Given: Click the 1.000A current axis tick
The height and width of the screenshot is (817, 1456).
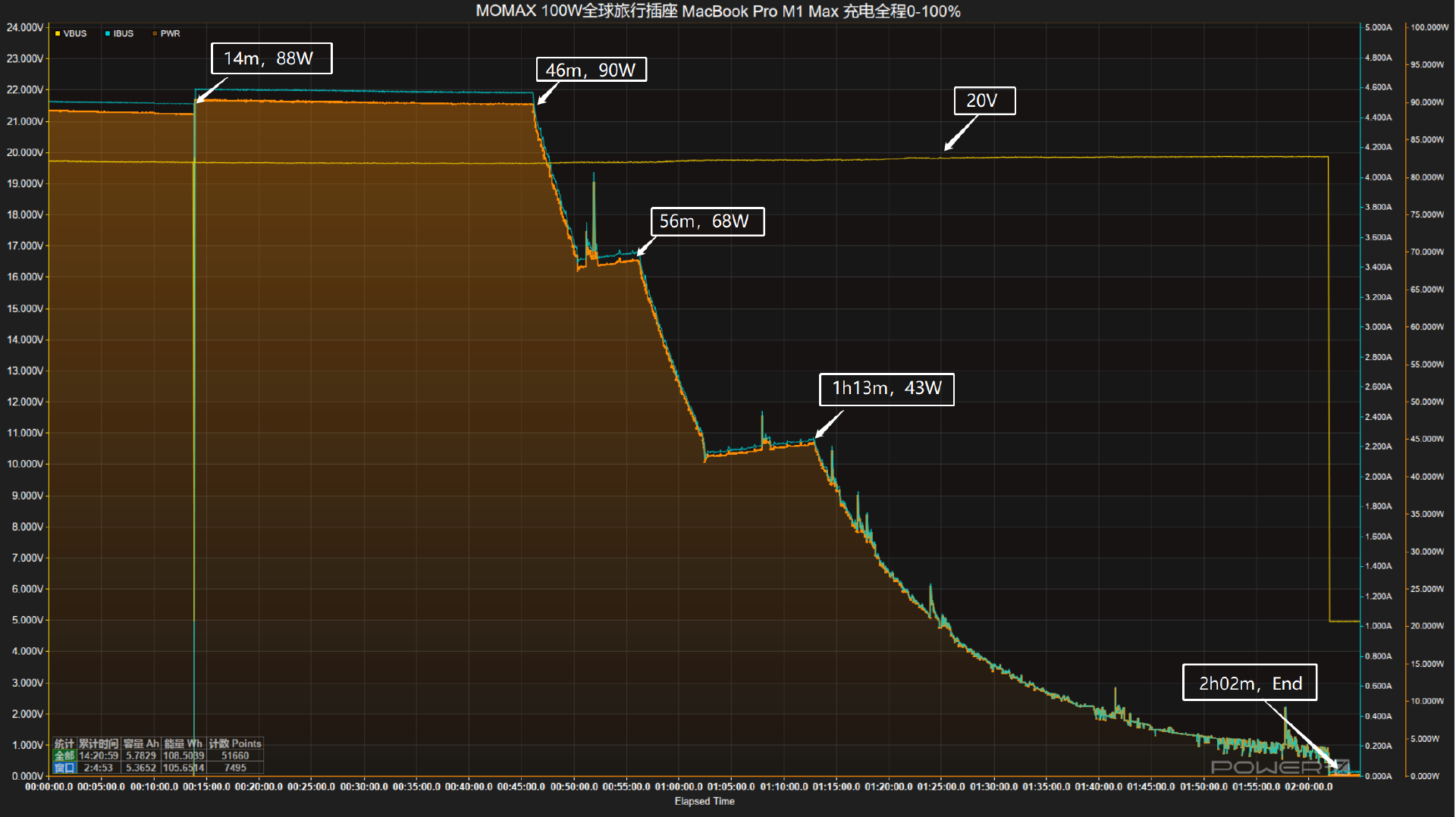Looking at the screenshot, I should click(x=1379, y=626).
